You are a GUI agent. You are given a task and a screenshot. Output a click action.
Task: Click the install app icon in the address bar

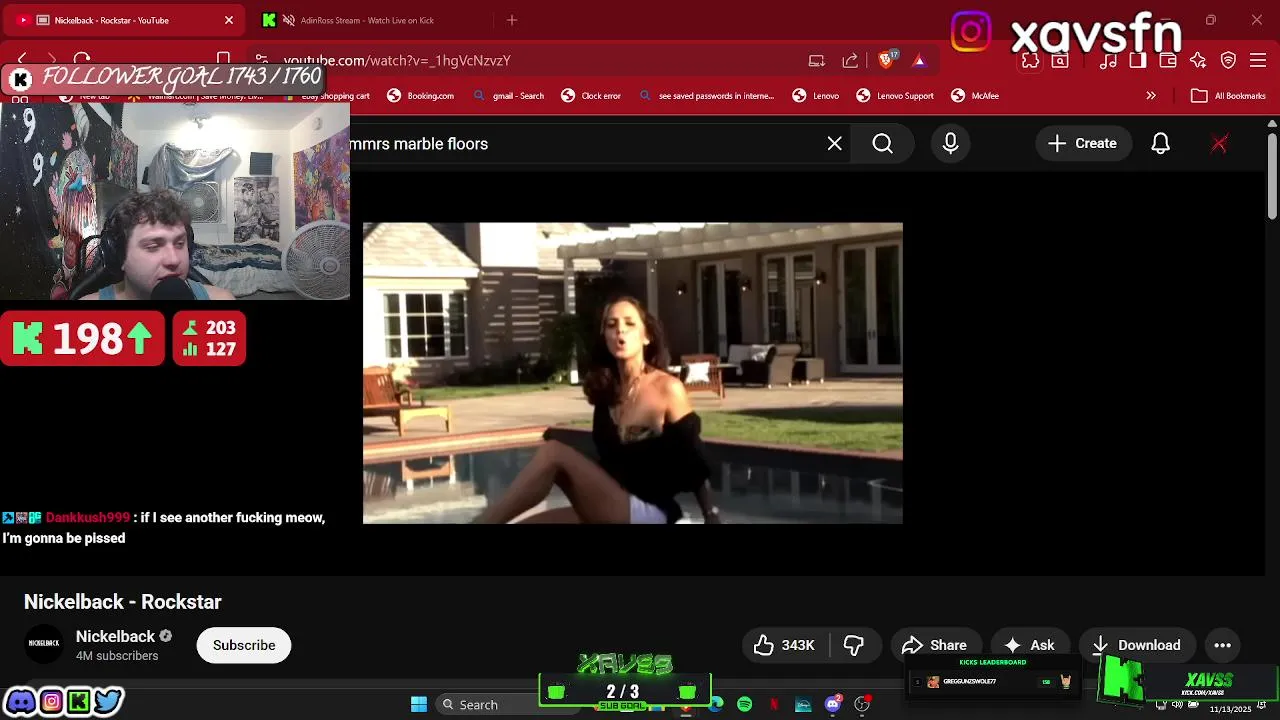pos(817,61)
